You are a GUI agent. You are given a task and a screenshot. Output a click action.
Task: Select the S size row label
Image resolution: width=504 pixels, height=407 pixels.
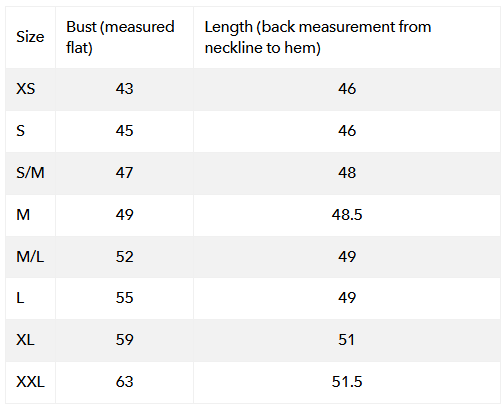pyautogui.click(x=21, y=131)
